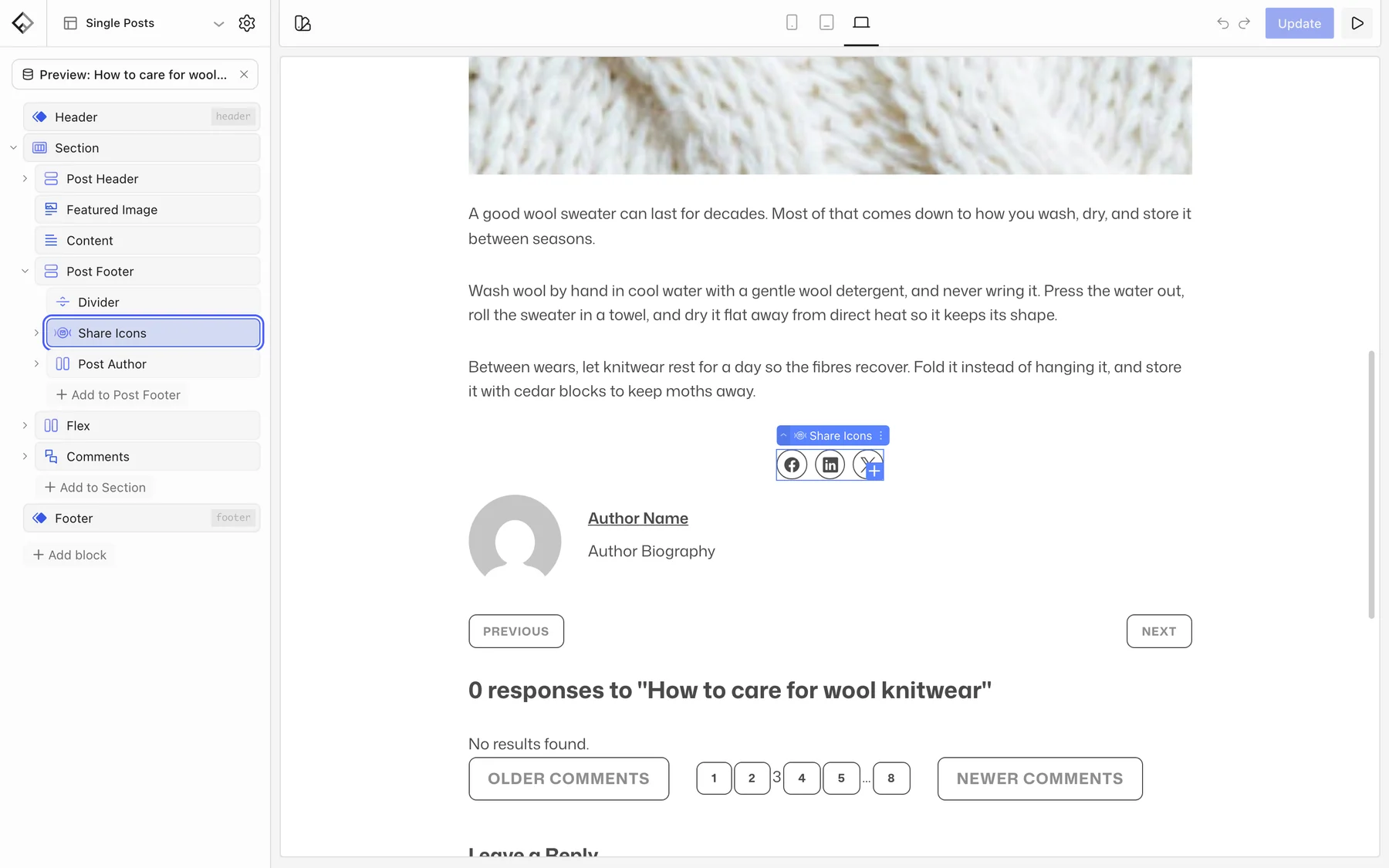Screen dimensions: 1389x868
Task: Click the Author Name link
Action: (x=638, y=518)
